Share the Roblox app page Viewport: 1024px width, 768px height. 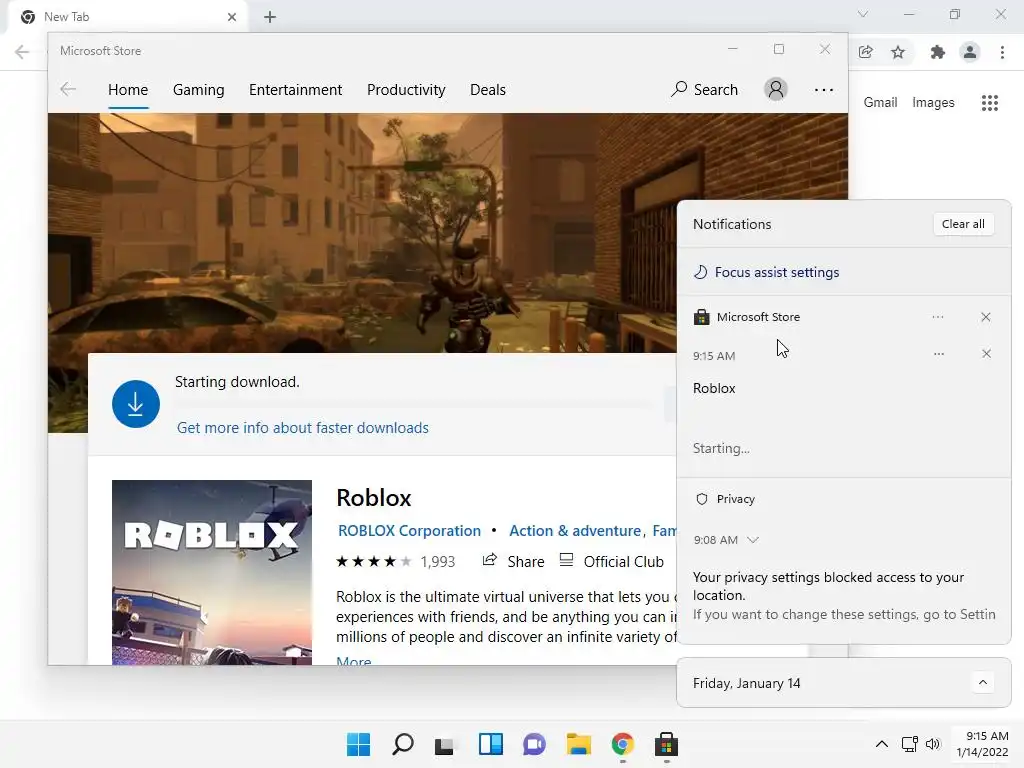click(x=513, y=561)
